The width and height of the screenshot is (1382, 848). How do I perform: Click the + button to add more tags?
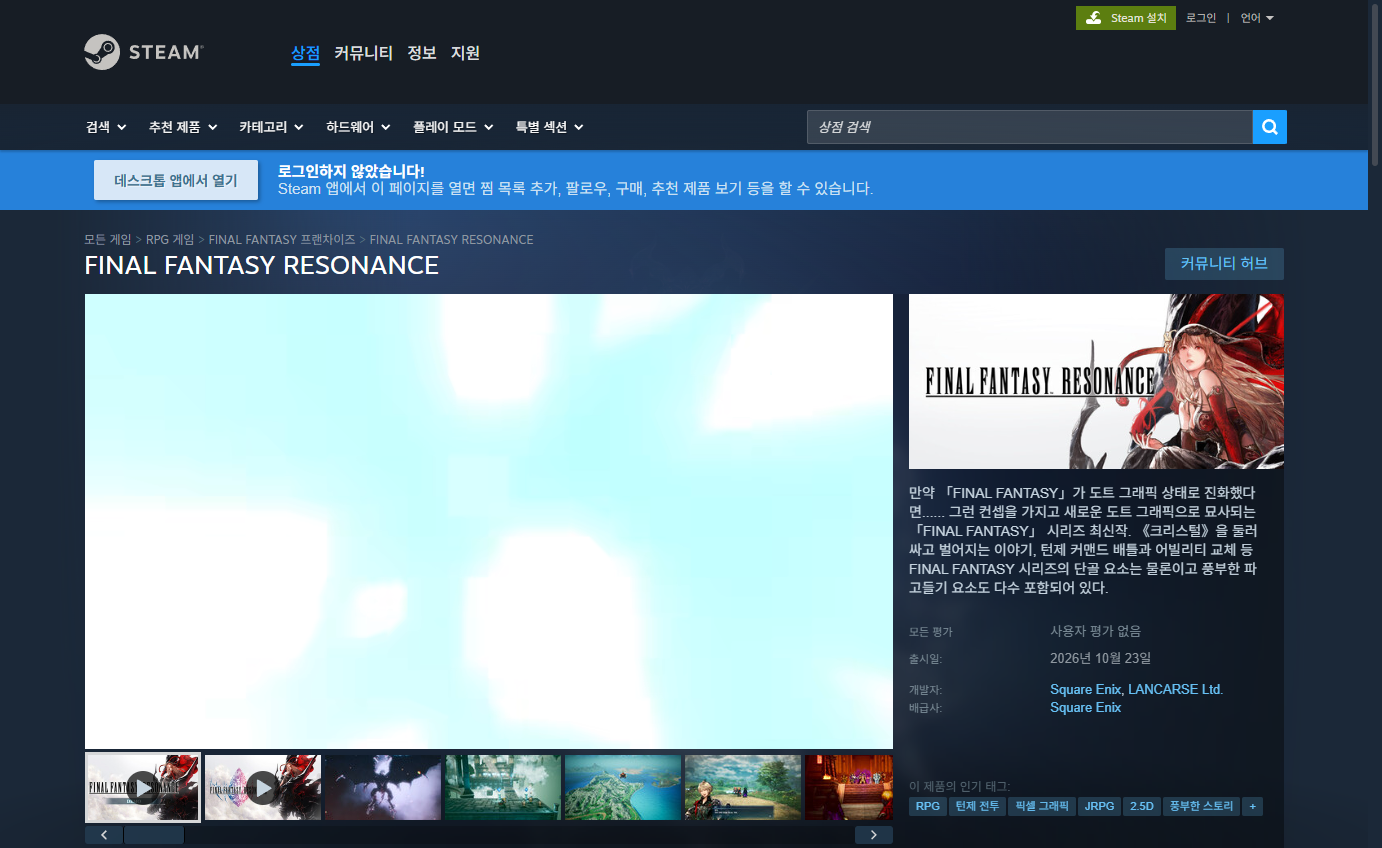pyautogui.click(x=1252, y=806)
